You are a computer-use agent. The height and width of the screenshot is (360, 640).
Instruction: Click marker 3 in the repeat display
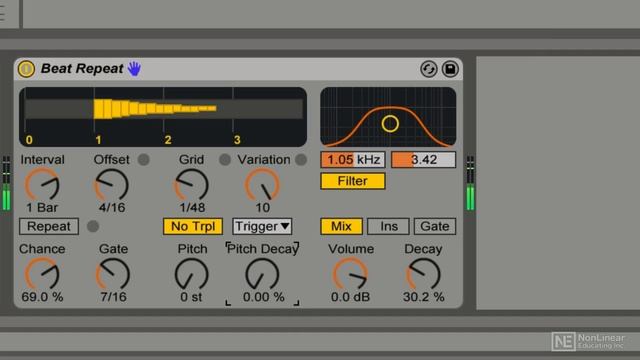(x=237, y=140)
